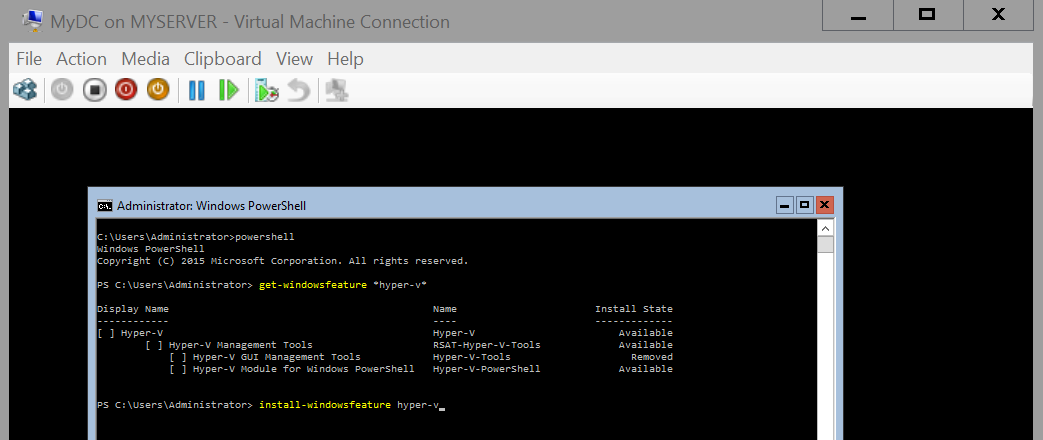The height and width of the screenshot is (440, 1043).
Task: Open the View menu
Action: pos(294,59)
